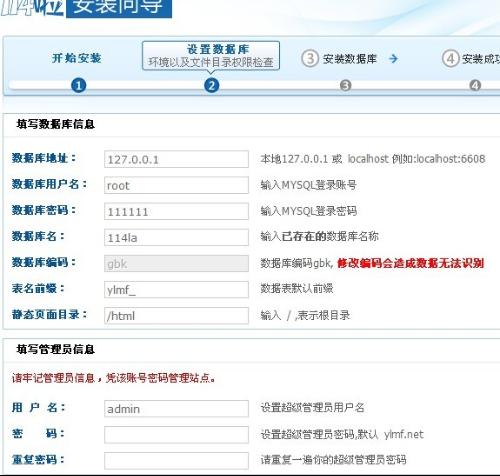Click the 数据库名 label

pos(38,236)
